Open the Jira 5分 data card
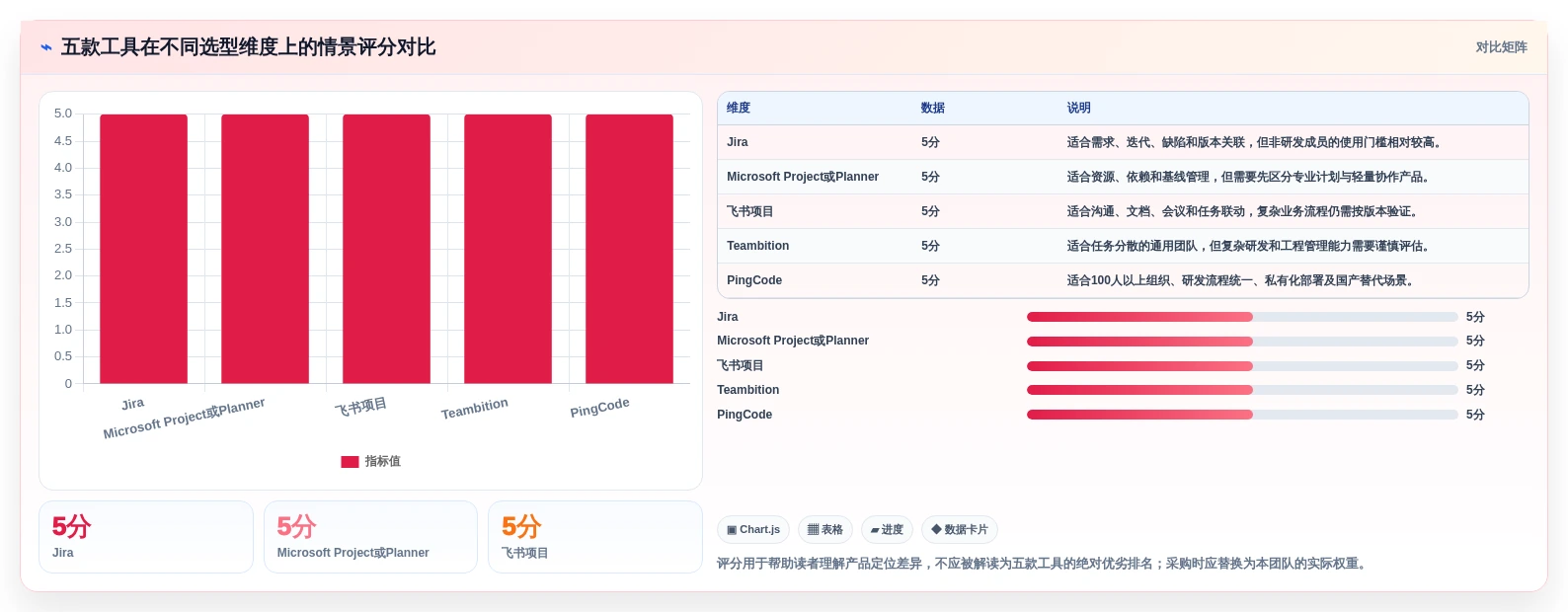Viewport: 1568px width, 612px height. pos(146,537)
